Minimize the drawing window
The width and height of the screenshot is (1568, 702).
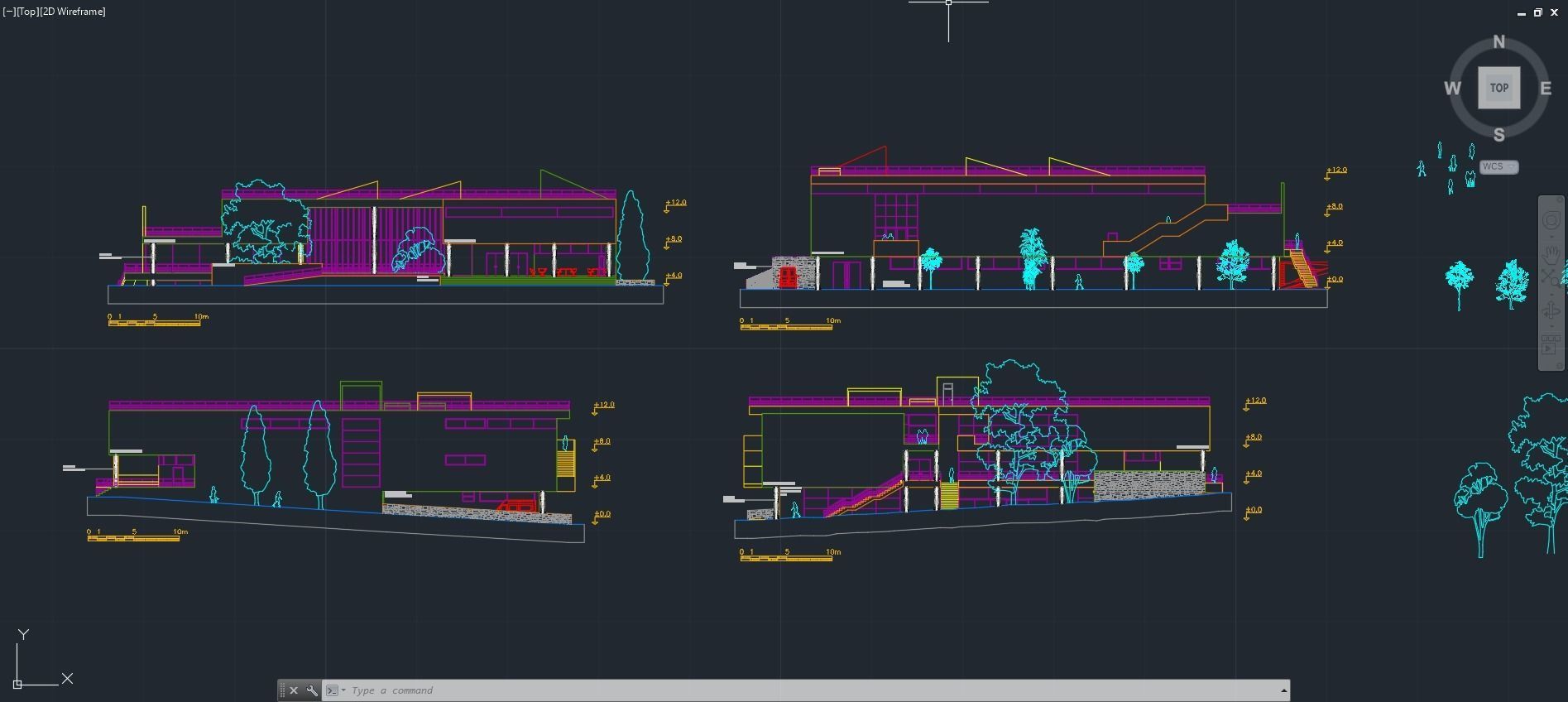[x=1521, y=13]
